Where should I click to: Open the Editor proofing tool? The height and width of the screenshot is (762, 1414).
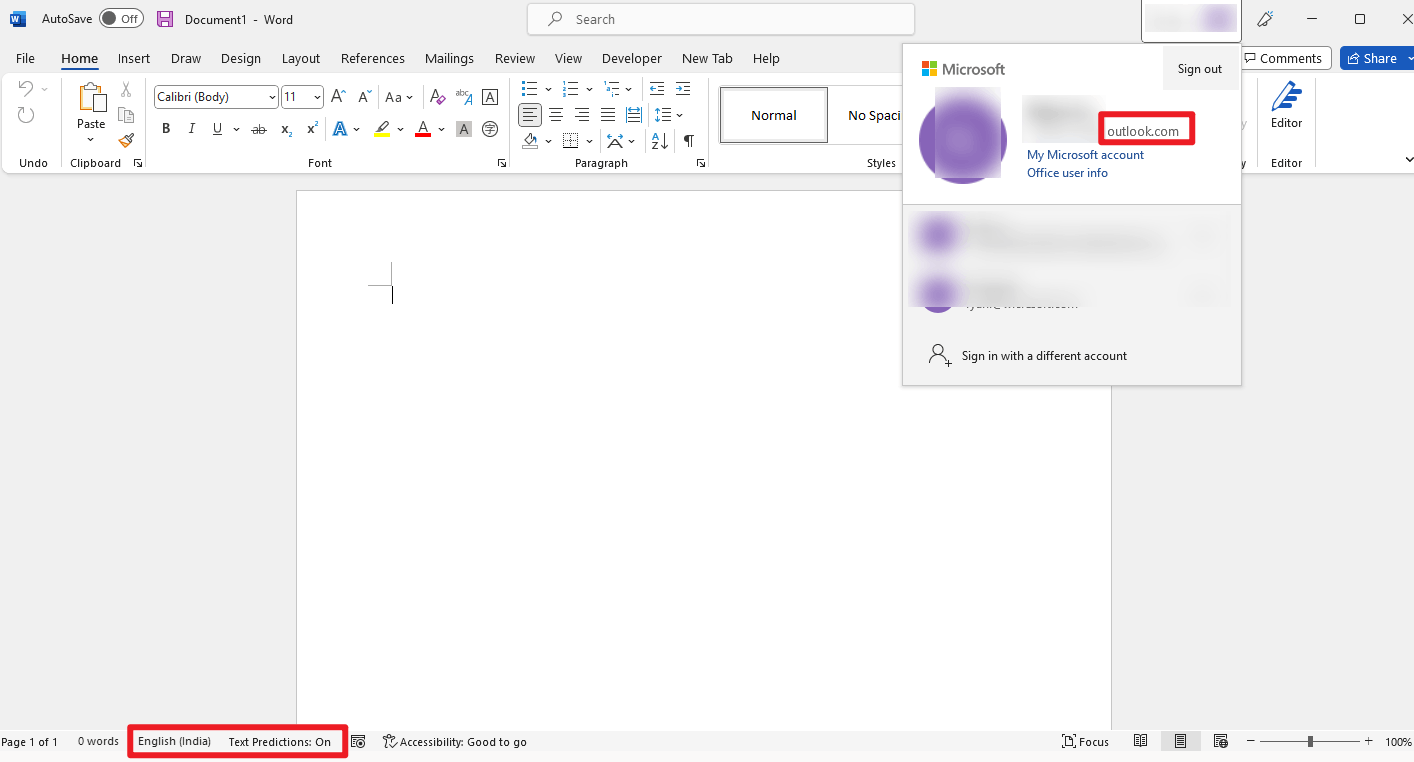tap(1286, 106)
